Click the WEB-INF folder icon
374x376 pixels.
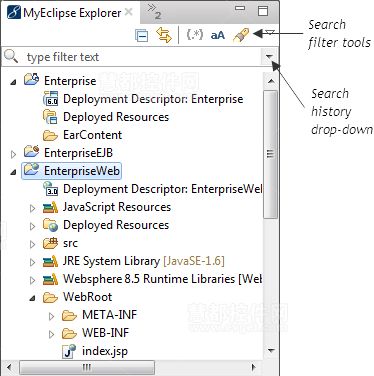pyautogui.click(x=69, y=333)
